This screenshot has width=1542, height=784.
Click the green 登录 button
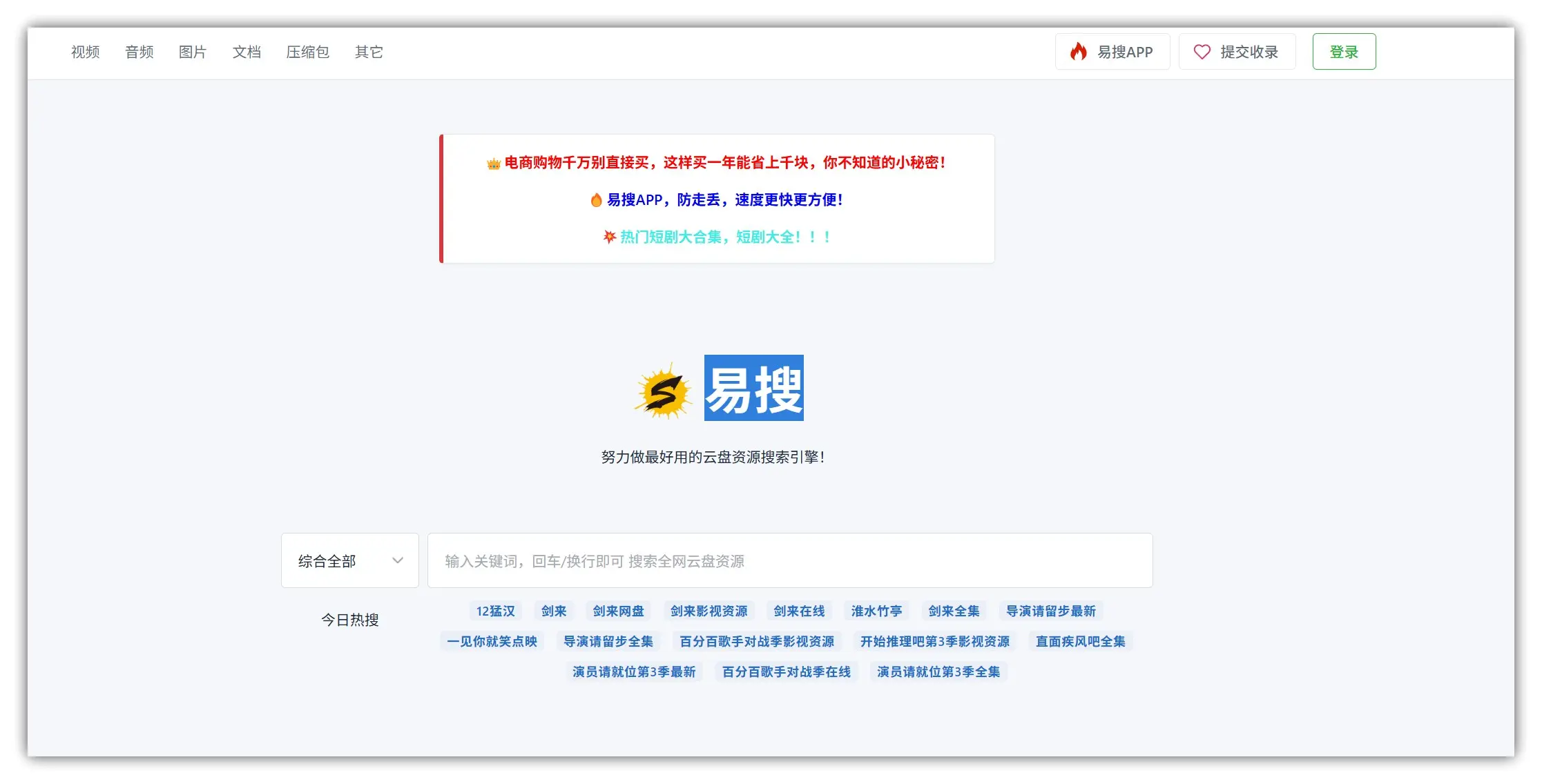1344,52
